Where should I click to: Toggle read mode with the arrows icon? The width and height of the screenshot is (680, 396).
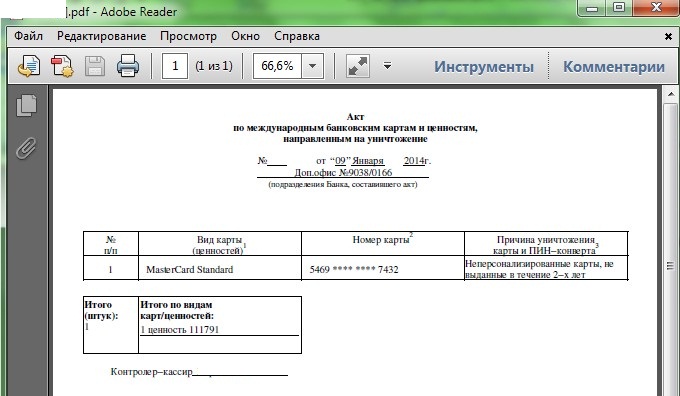point(358,66)
